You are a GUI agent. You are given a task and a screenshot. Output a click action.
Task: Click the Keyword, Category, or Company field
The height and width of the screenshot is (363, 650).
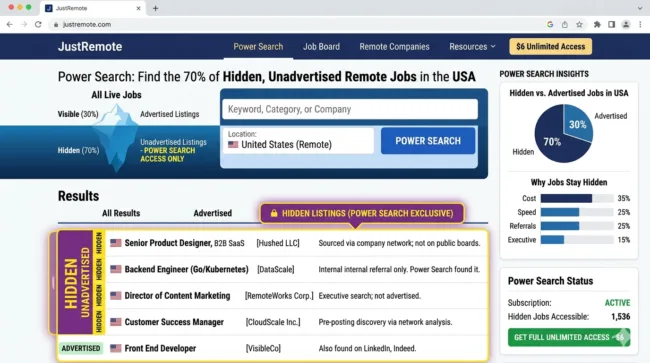[350, 109]
